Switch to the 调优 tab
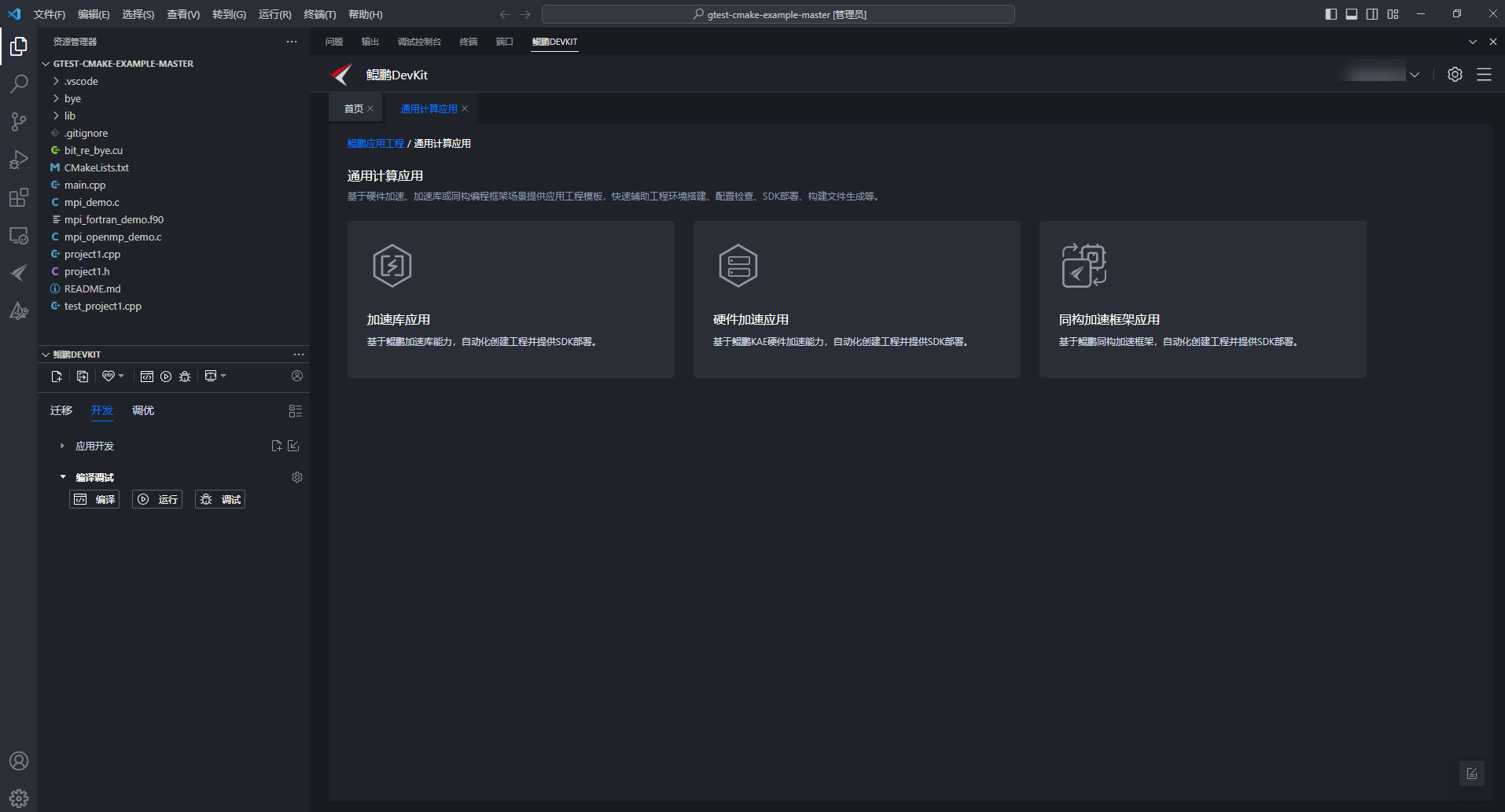 tap(143, 410)
